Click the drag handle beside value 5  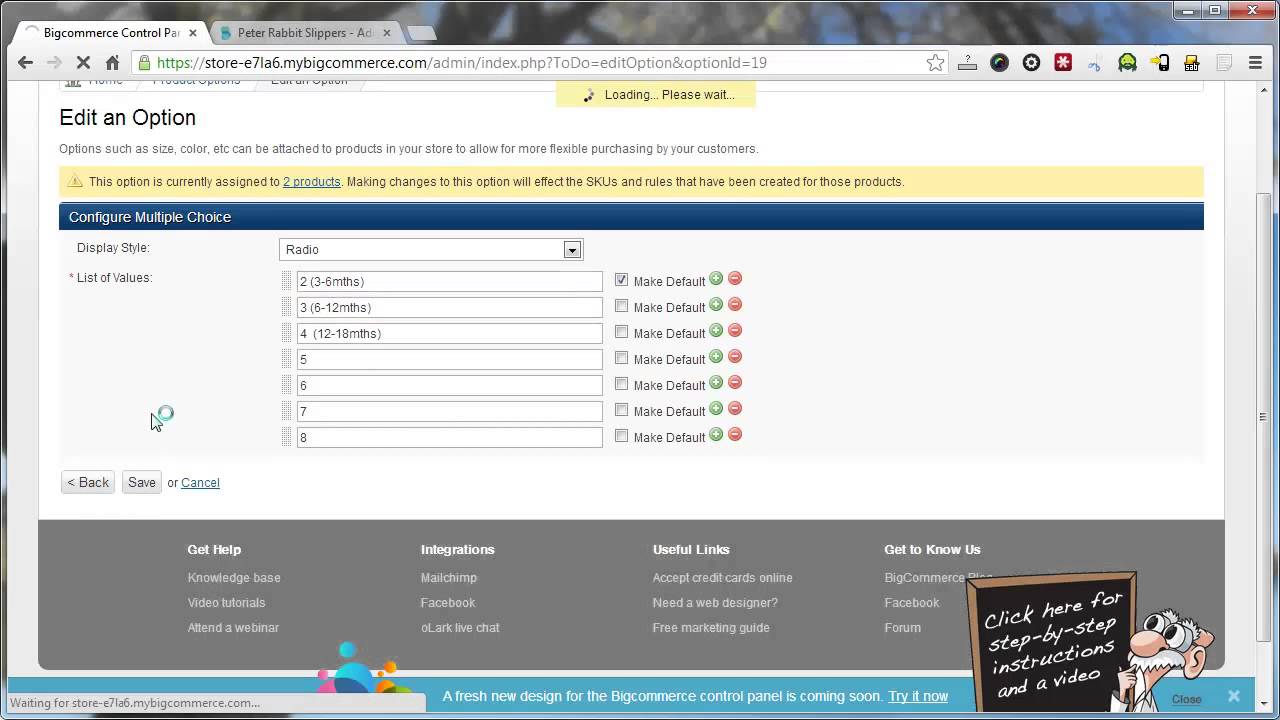click(x=286, y=359)
